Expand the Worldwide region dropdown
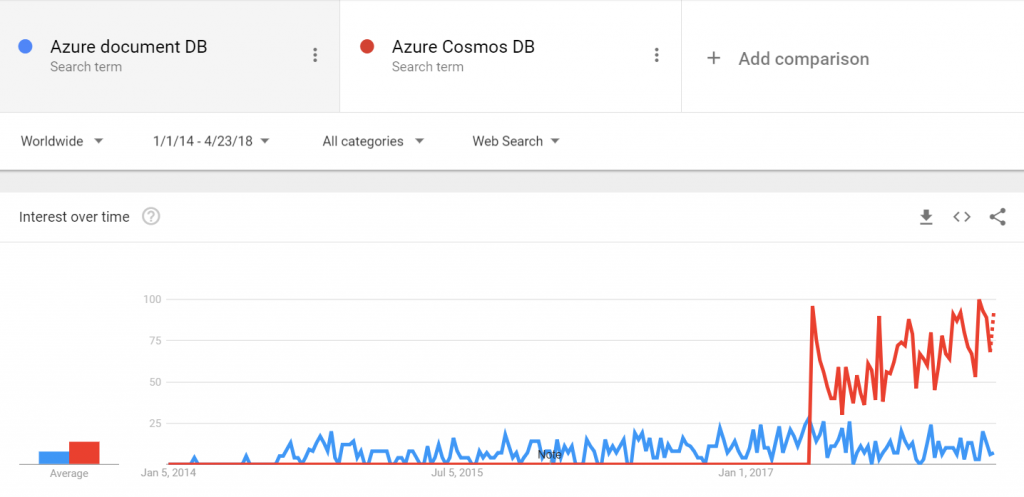The image size is (1024, 497). pyautogui.click(x=62, y=141)
